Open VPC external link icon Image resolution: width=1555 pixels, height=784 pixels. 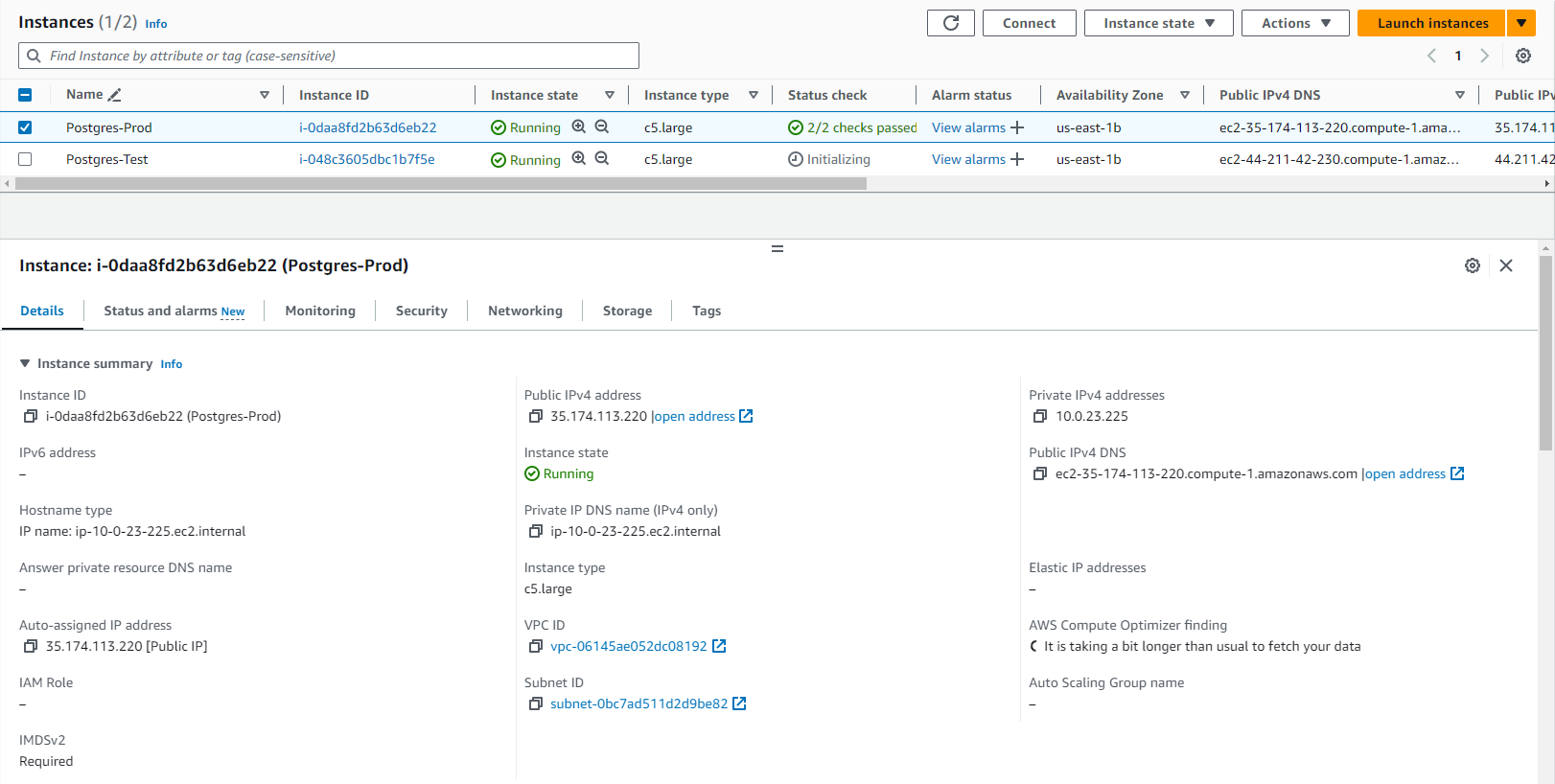pos(719,646)
